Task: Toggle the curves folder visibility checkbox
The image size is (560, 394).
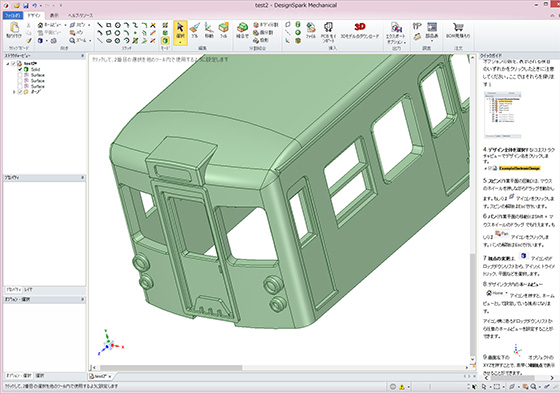Action: click(20, 92)
